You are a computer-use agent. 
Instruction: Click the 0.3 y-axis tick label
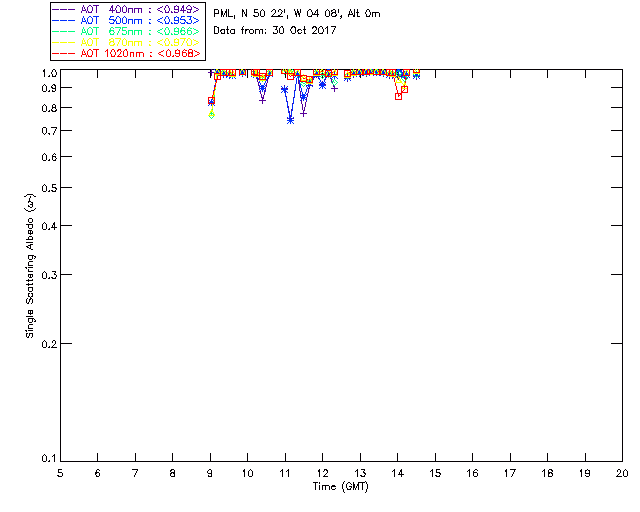click(x=49, y=275)
